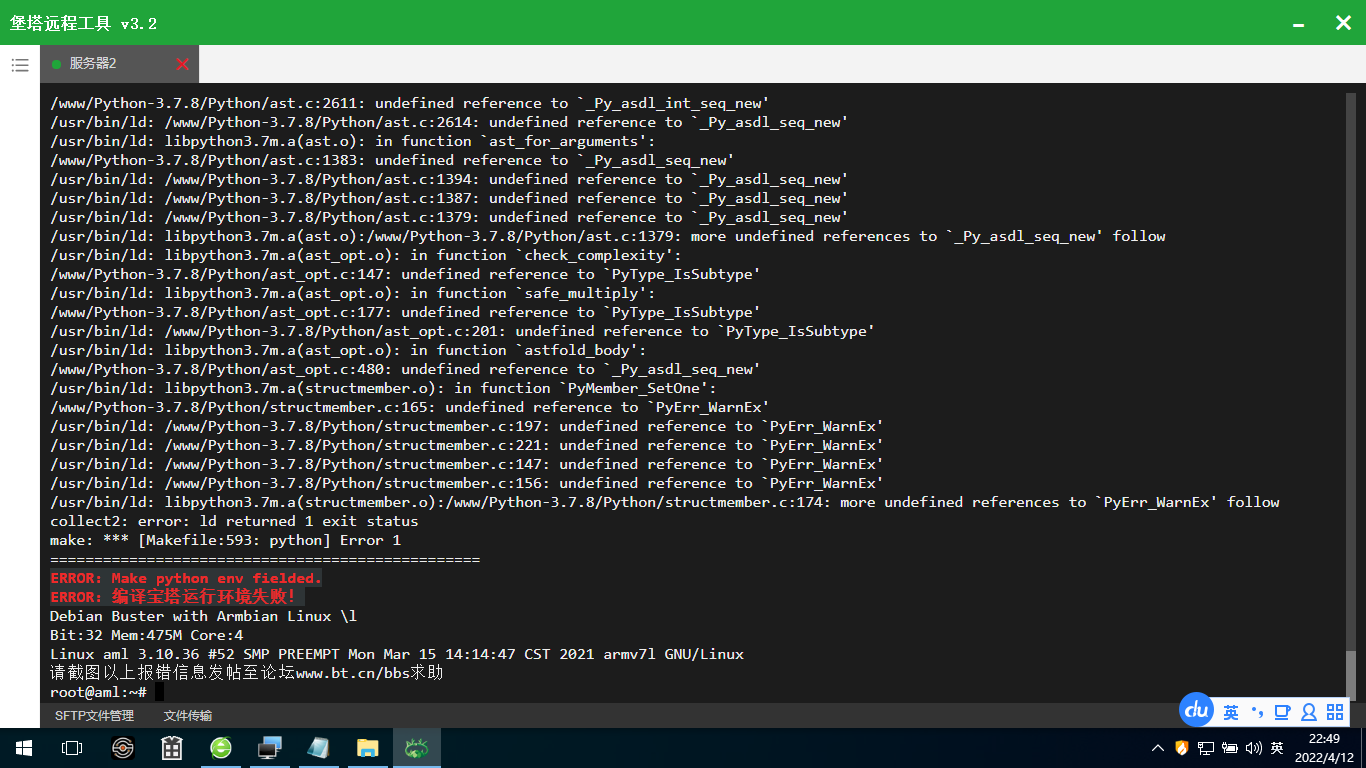Open the Windows Start menu
The image size is (1366, 768).
point(24,748)
